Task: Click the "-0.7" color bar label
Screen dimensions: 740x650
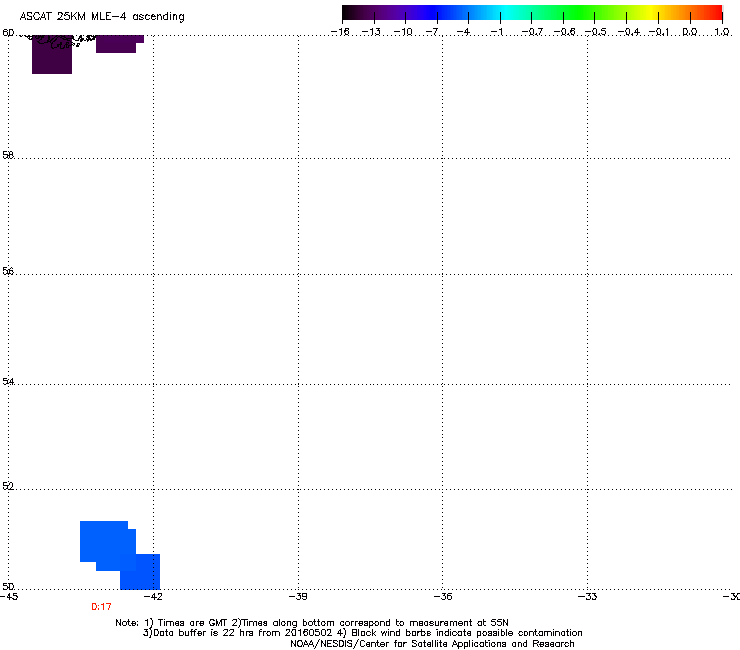Action: pos(532,32)
